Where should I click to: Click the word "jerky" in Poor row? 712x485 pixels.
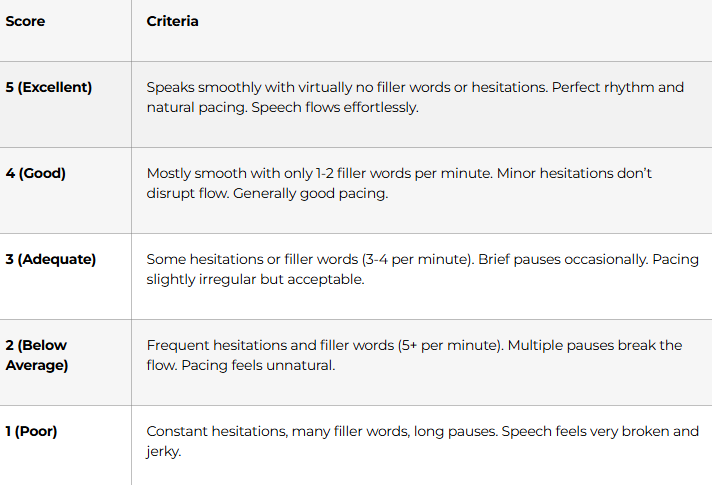(x=163, y=451)
